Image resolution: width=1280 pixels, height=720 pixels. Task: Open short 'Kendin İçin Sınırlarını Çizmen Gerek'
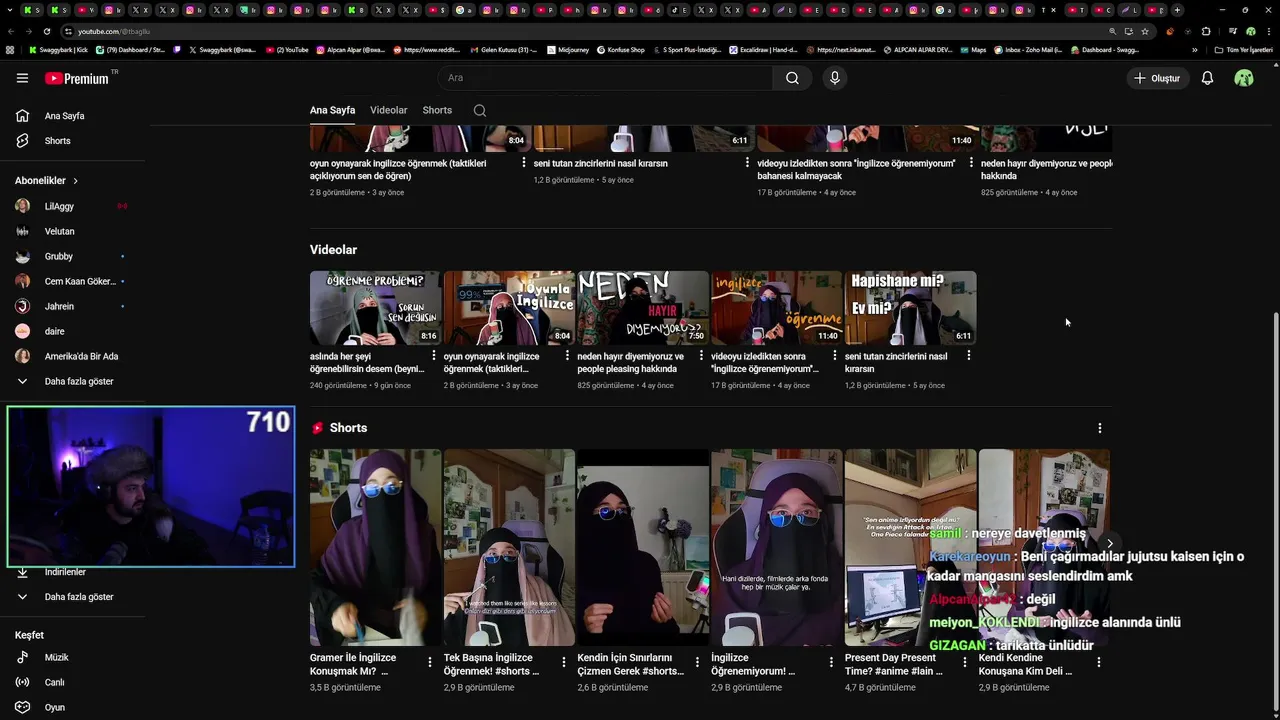coord(643,547)
